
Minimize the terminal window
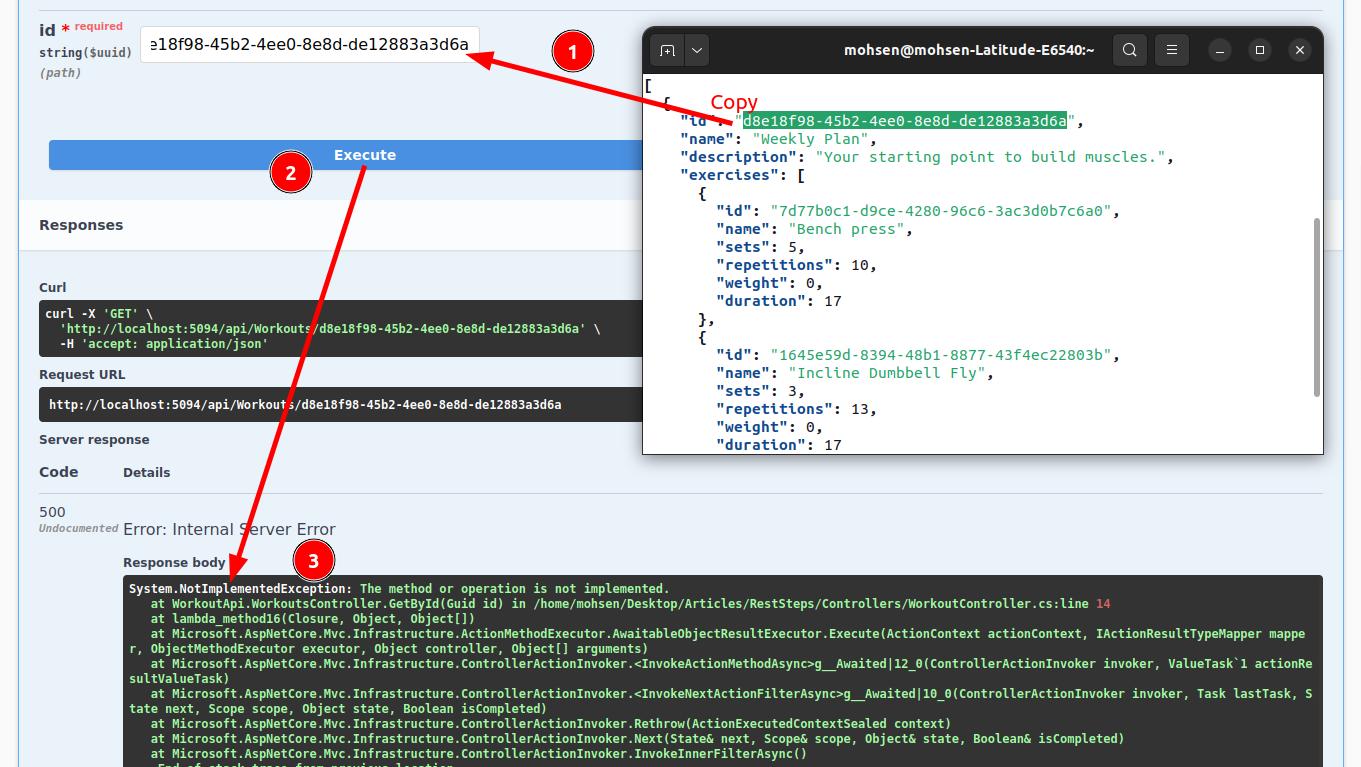point(1219,50)
